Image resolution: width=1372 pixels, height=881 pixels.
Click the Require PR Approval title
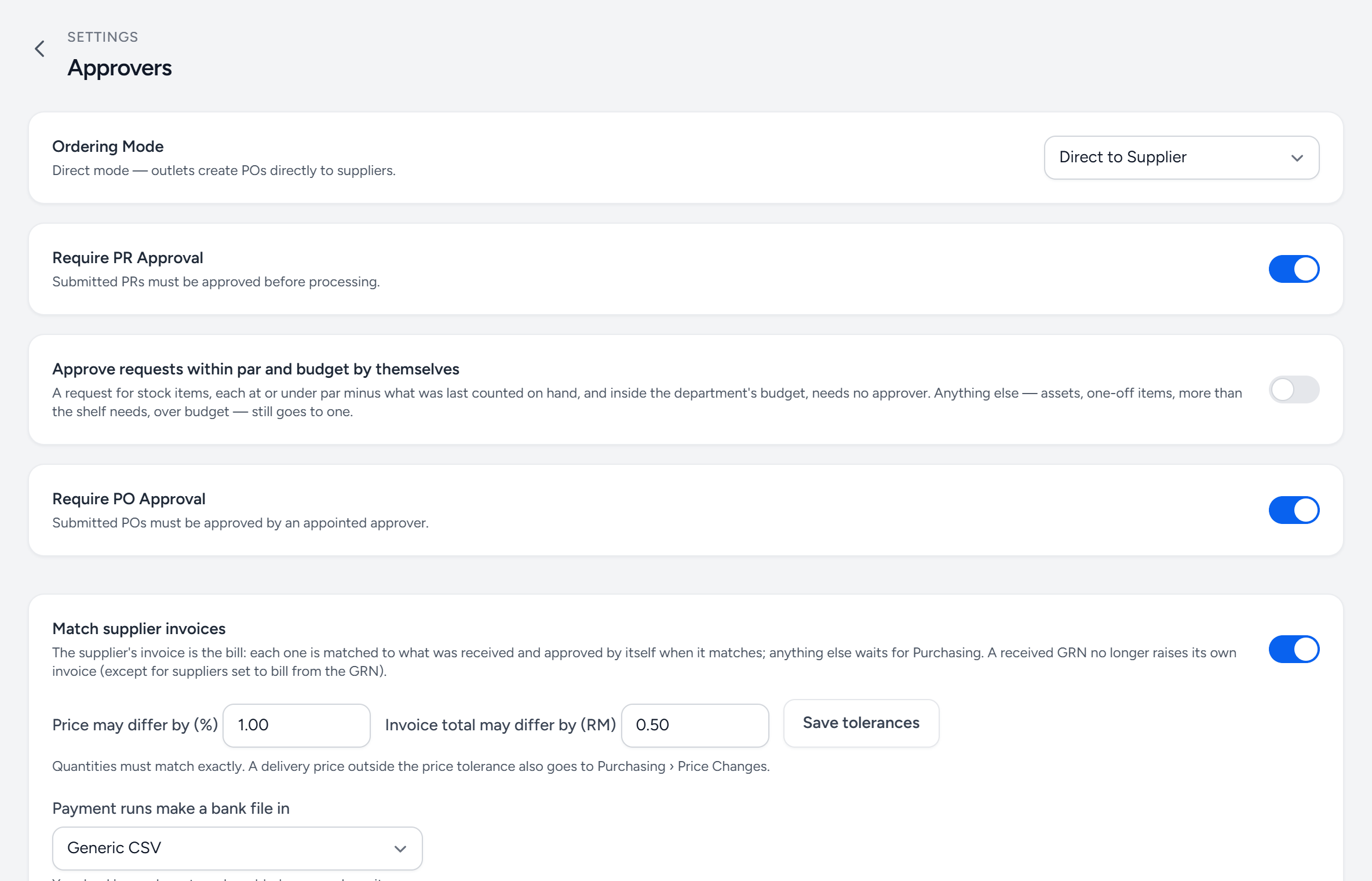point(127,257)
